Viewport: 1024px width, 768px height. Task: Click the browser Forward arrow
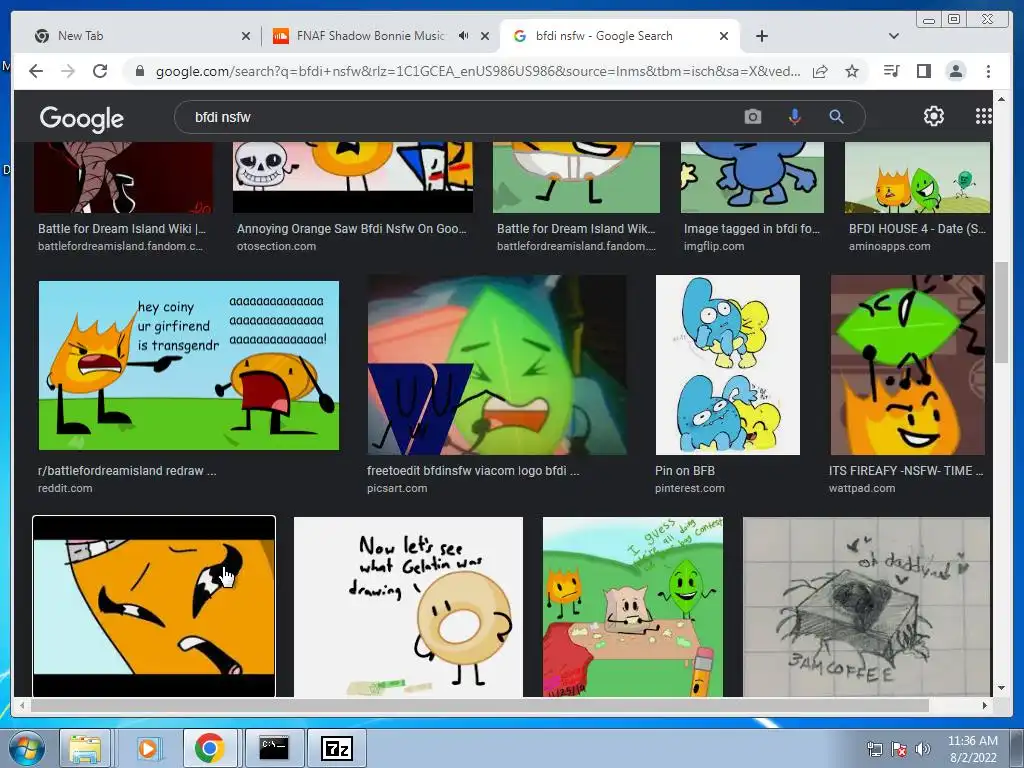click(68, 71)
